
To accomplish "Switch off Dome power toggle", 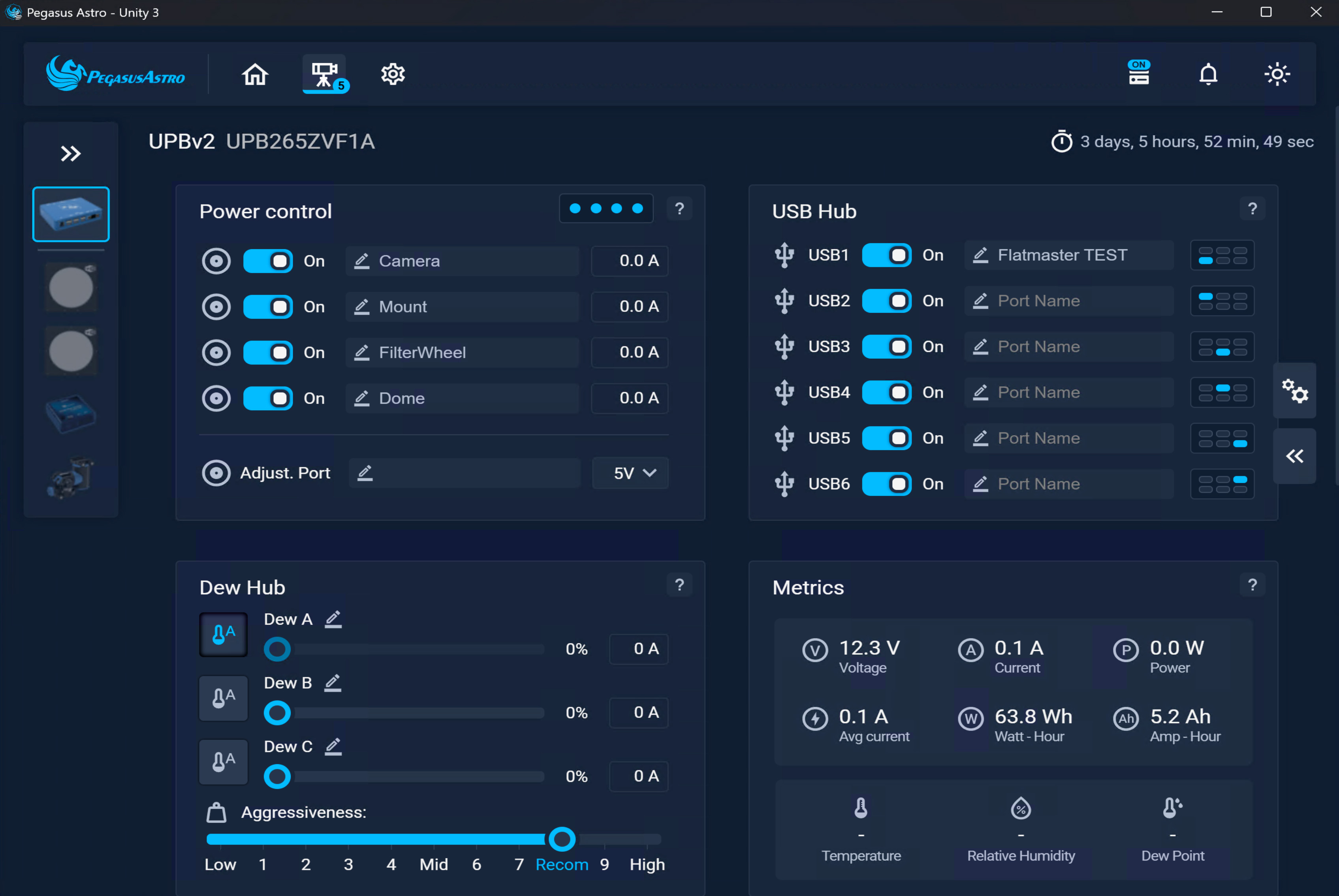I will coord(268,398).
